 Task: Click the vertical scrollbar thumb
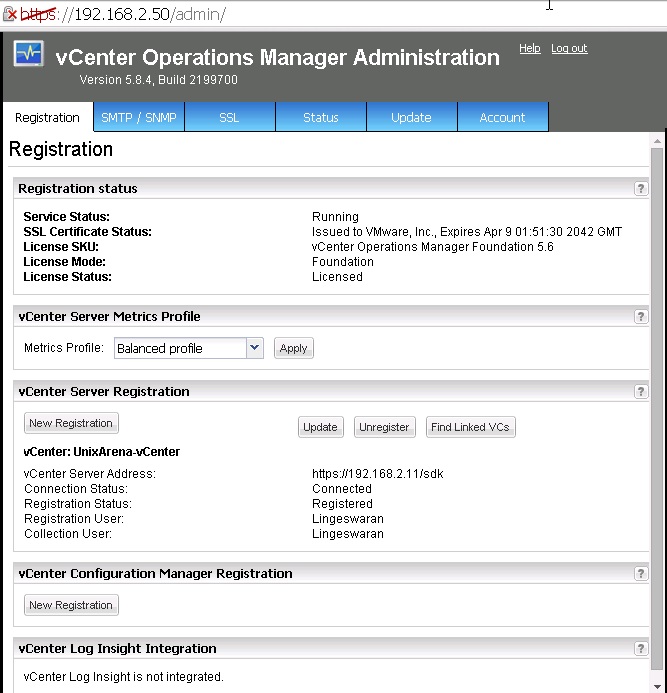[657, 409]
